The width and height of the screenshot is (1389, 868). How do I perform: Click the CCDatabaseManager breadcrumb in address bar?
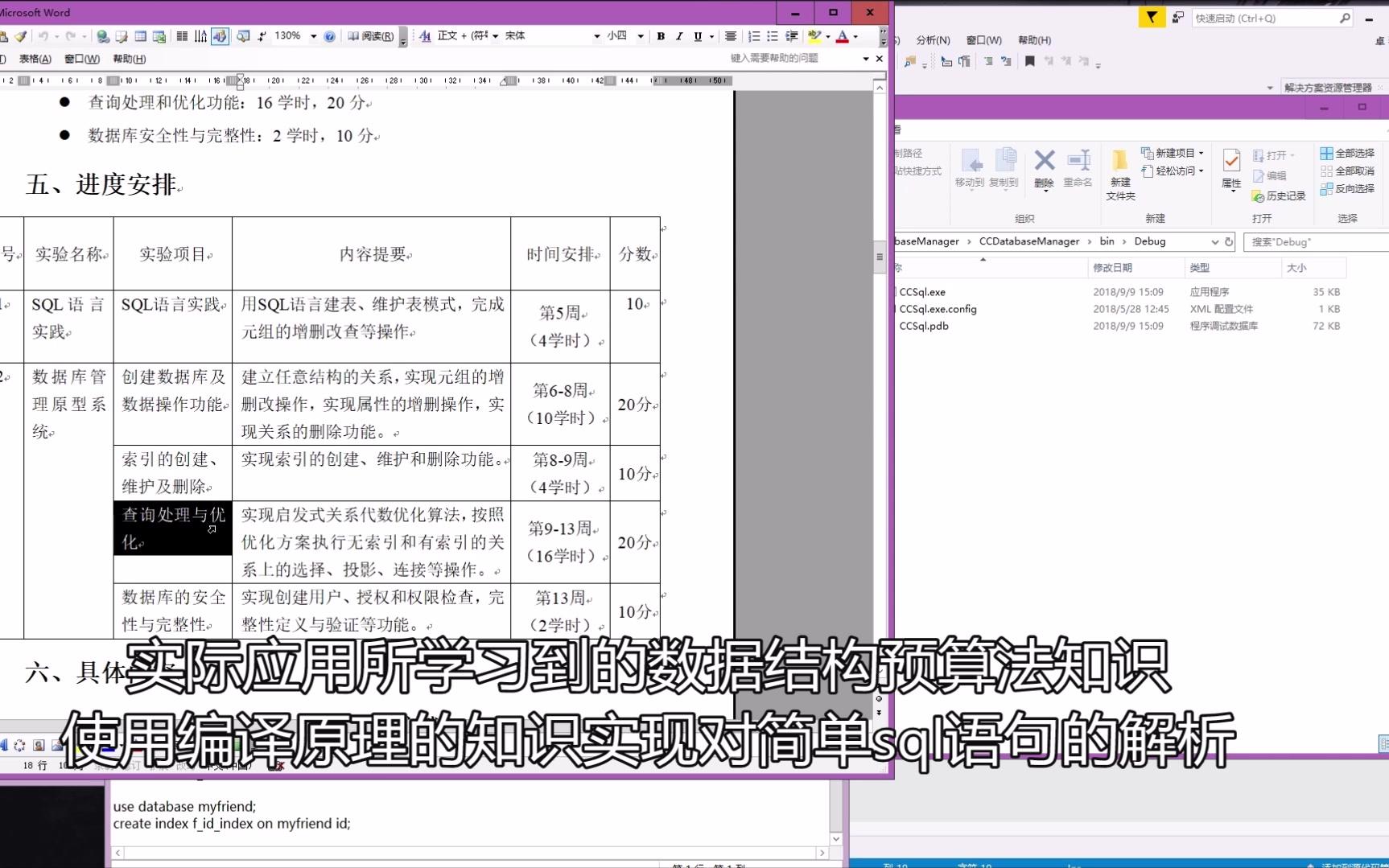click(x=1029, y=241)
